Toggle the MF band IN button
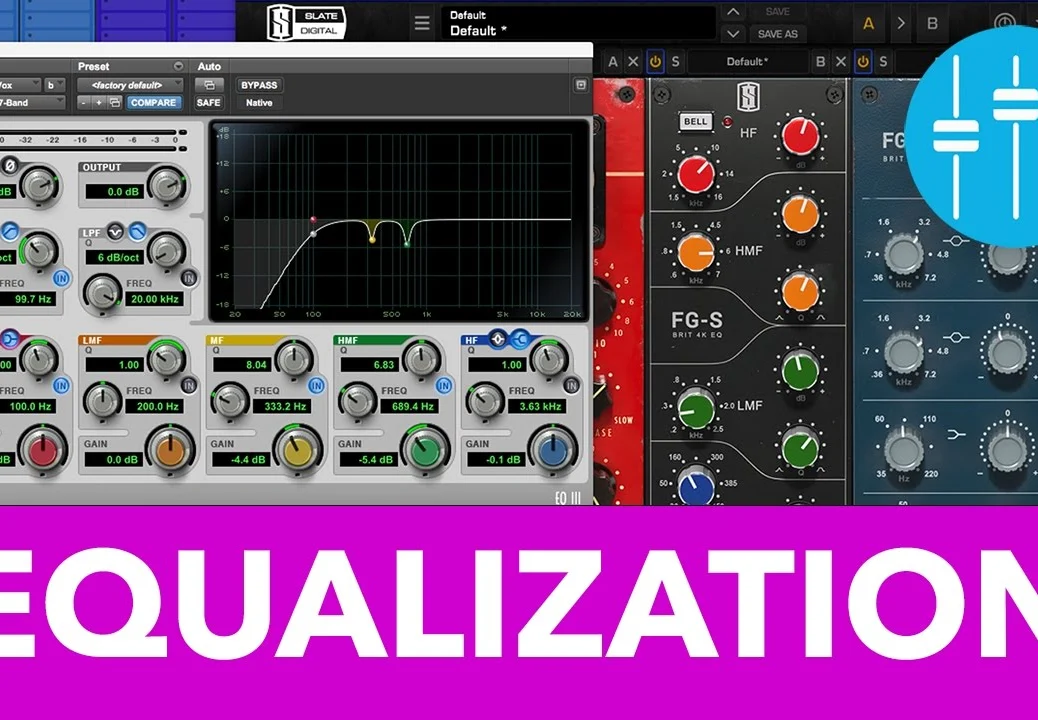The height and width of the screenshot is (720, 1038). [x=316, y=385]
